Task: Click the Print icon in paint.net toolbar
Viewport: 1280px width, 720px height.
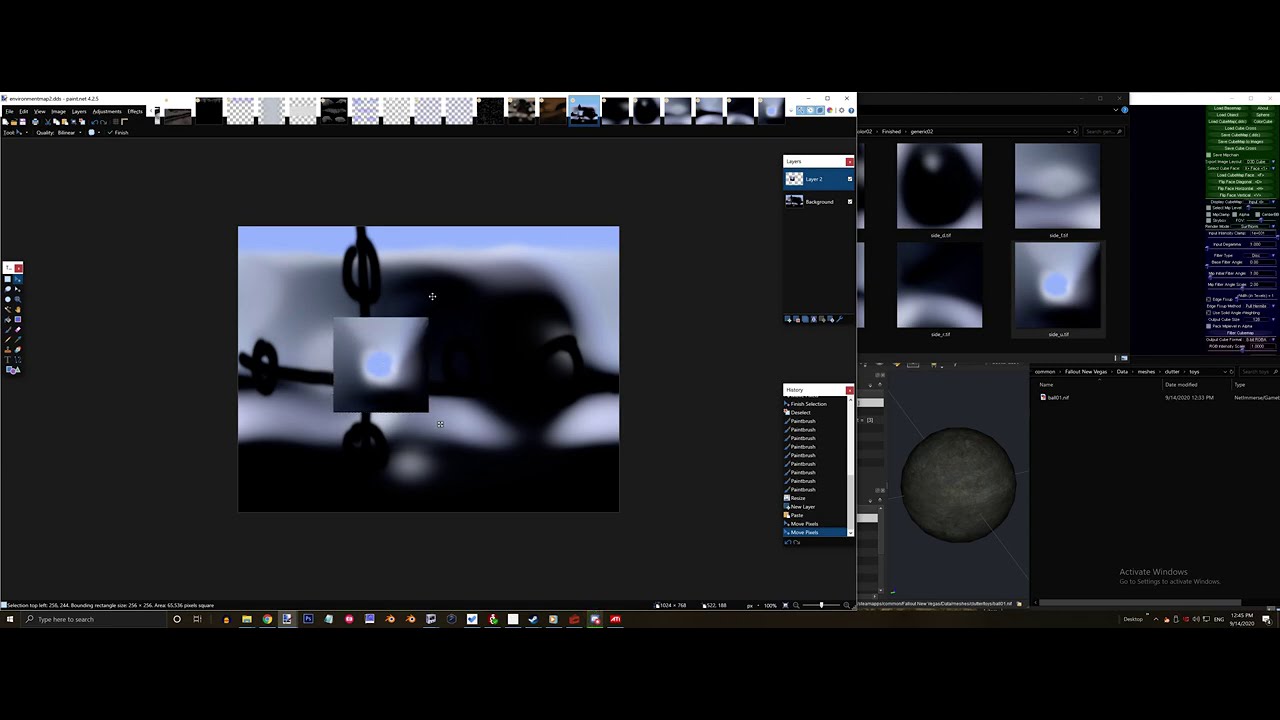Action: click(35, 122)
